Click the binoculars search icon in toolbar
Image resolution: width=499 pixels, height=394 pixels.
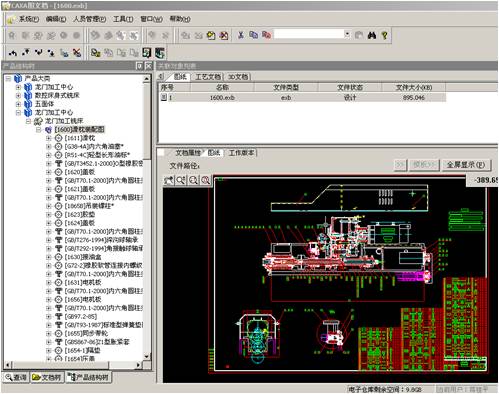(x=372, y=35)
